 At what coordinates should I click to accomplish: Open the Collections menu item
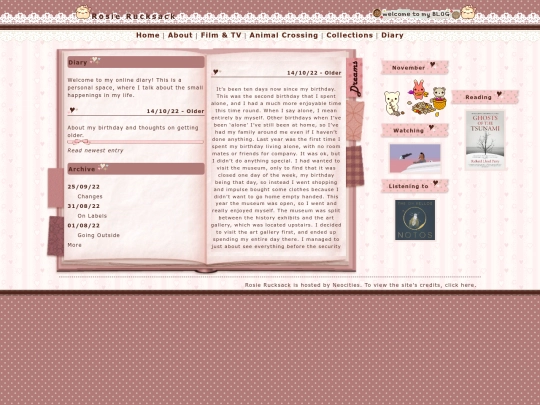[350, 35]
